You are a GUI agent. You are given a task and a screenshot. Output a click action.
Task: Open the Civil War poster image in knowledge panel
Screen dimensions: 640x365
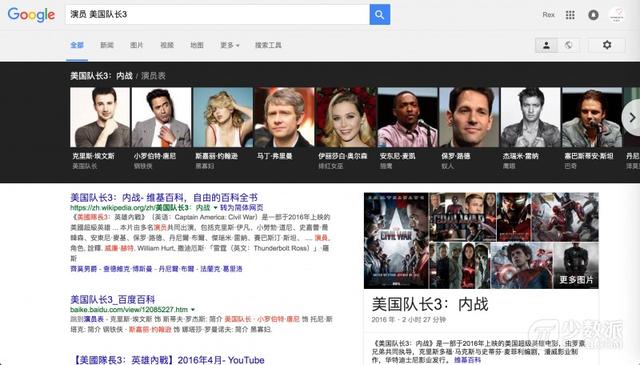[x=396, y=240]
